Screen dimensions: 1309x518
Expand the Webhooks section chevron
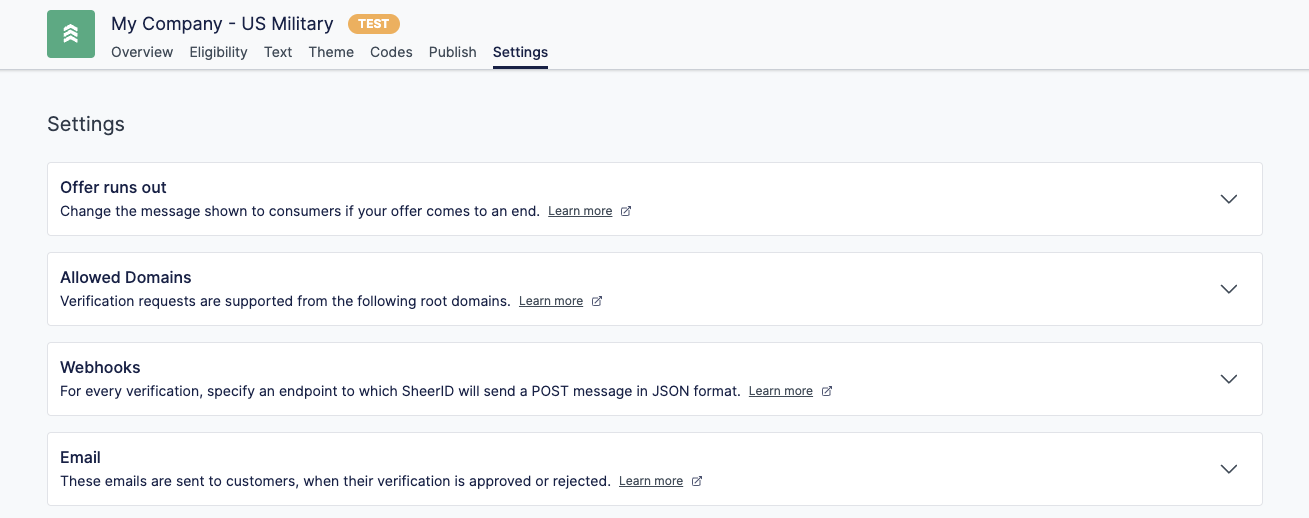(x=1229, y=379)
